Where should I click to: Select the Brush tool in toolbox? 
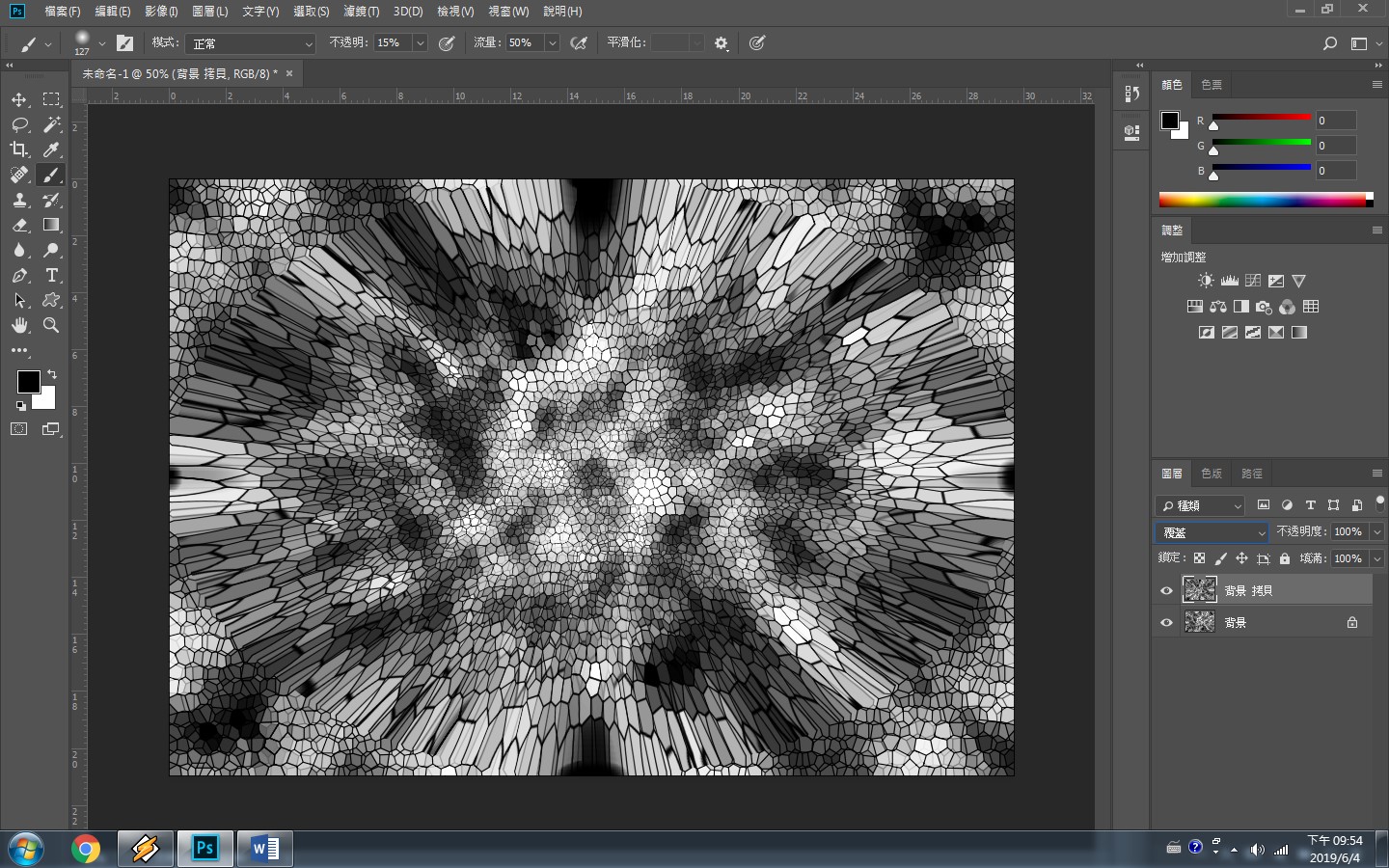51,175
